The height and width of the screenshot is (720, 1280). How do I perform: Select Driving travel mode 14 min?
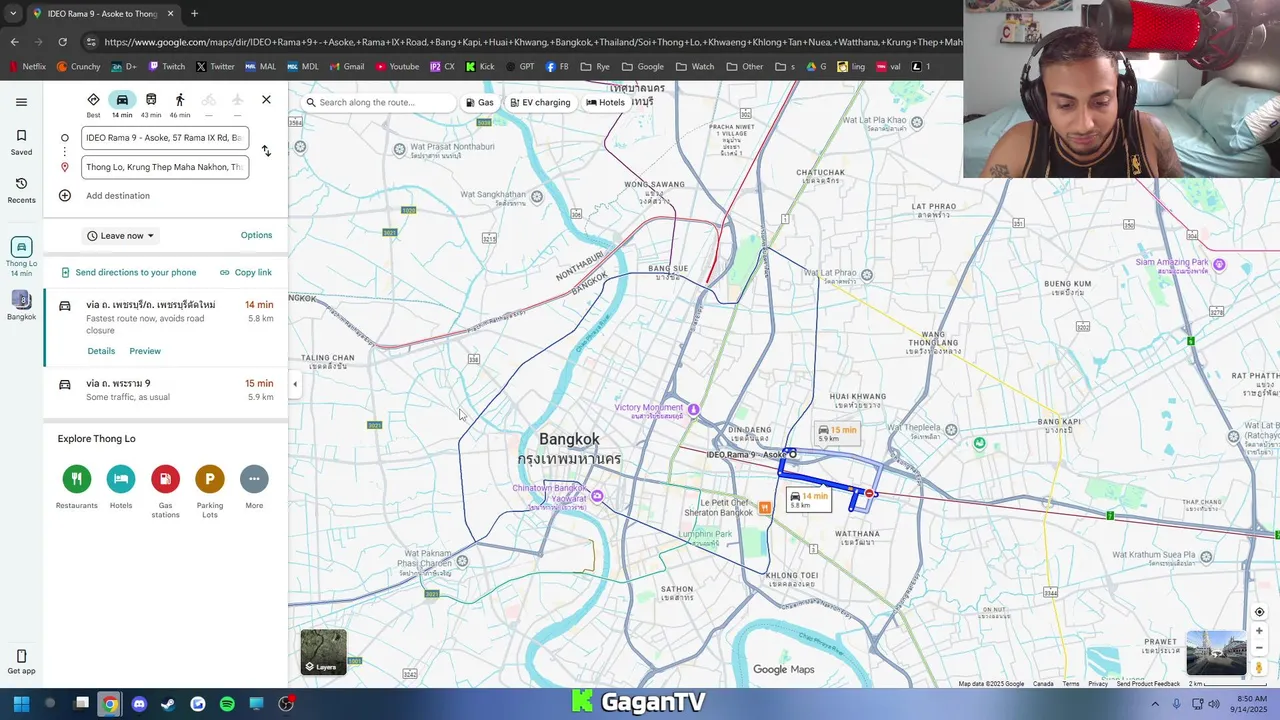pos(122,104)
